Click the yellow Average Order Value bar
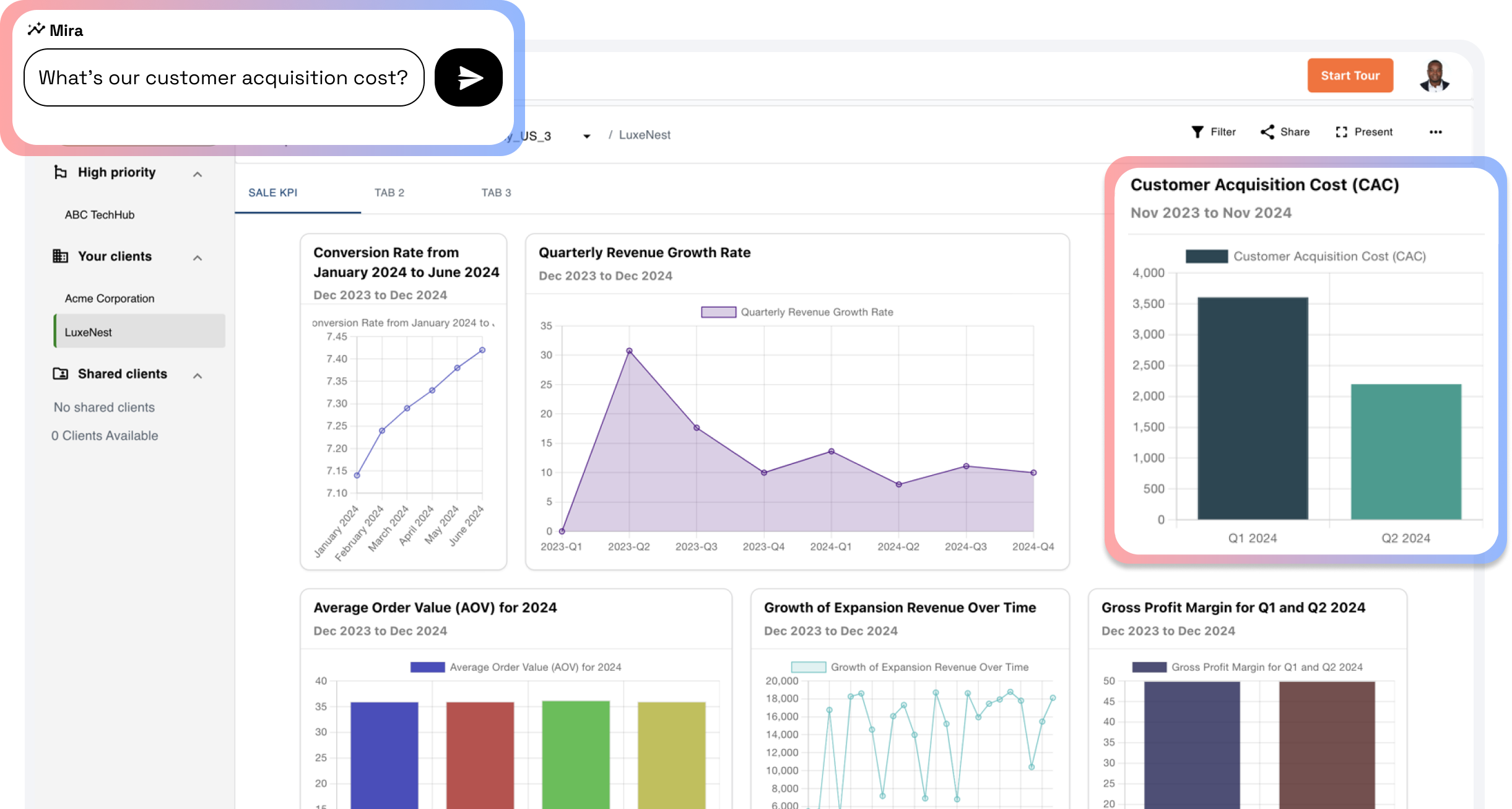 pos(671,755)
